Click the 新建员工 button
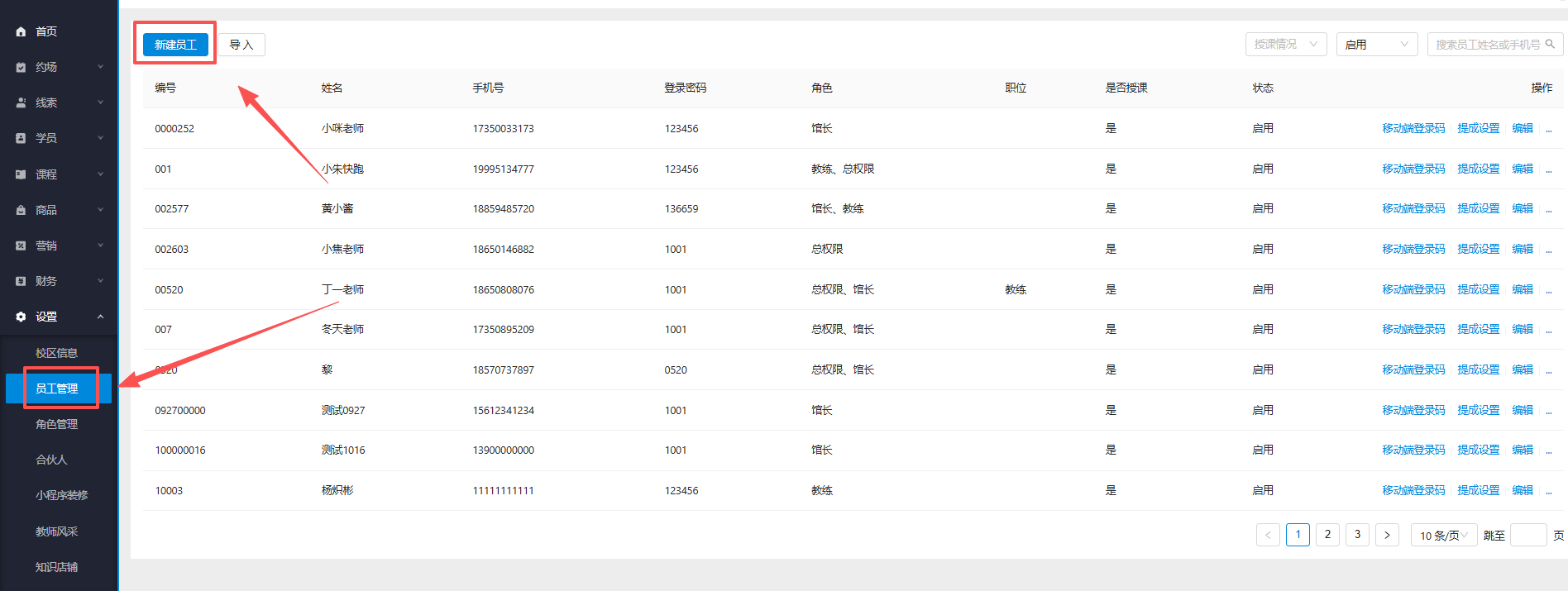 pyautogui.click(x=175, y=45)
